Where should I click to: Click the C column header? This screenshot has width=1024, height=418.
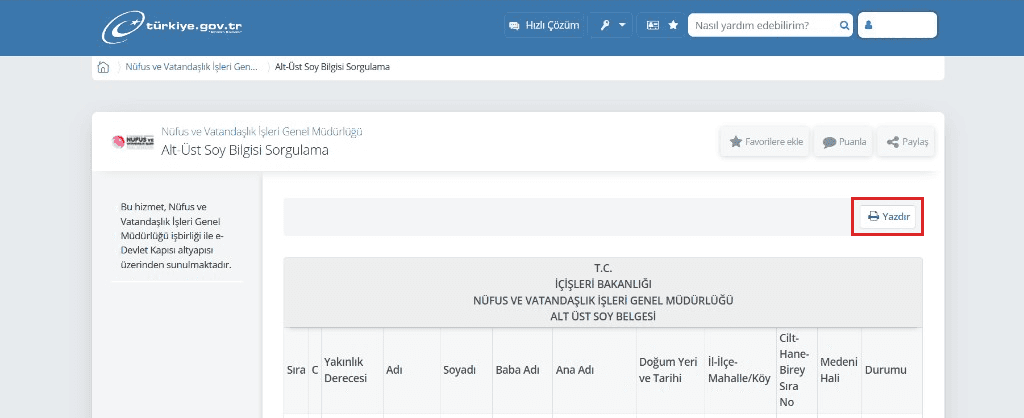click(x=315, y=370)
